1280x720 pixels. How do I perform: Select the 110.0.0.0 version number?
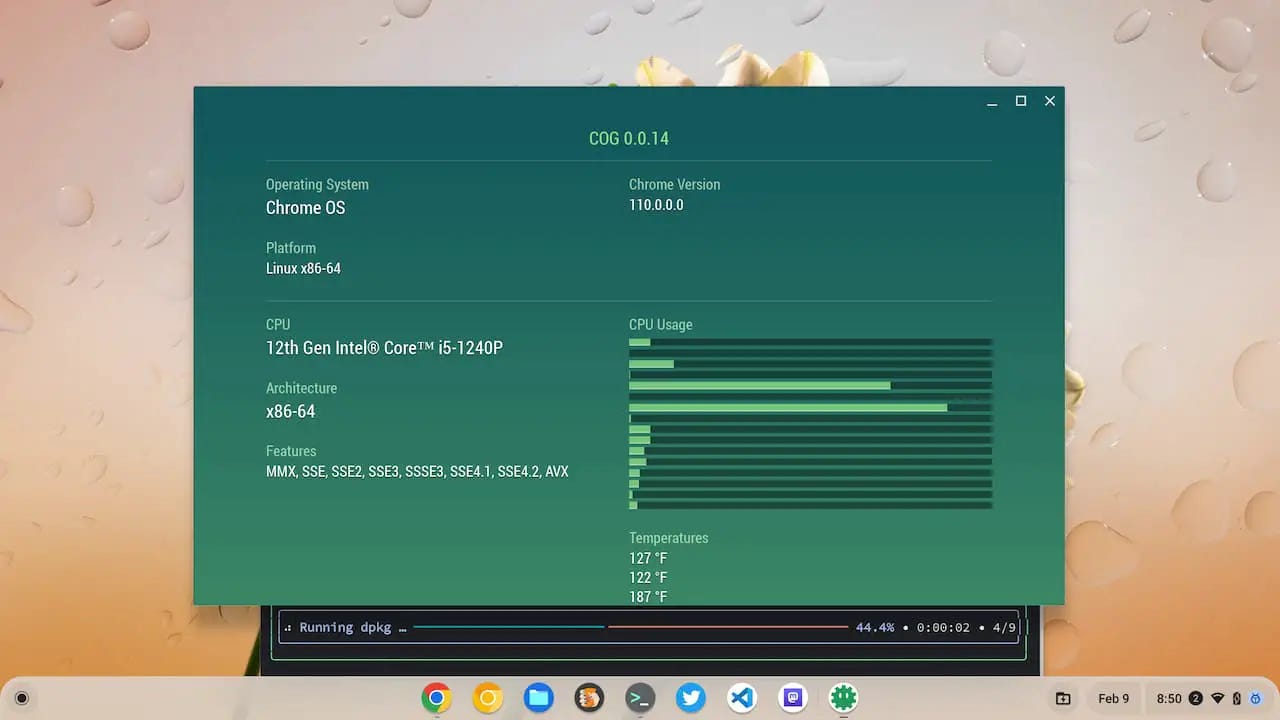656,205
